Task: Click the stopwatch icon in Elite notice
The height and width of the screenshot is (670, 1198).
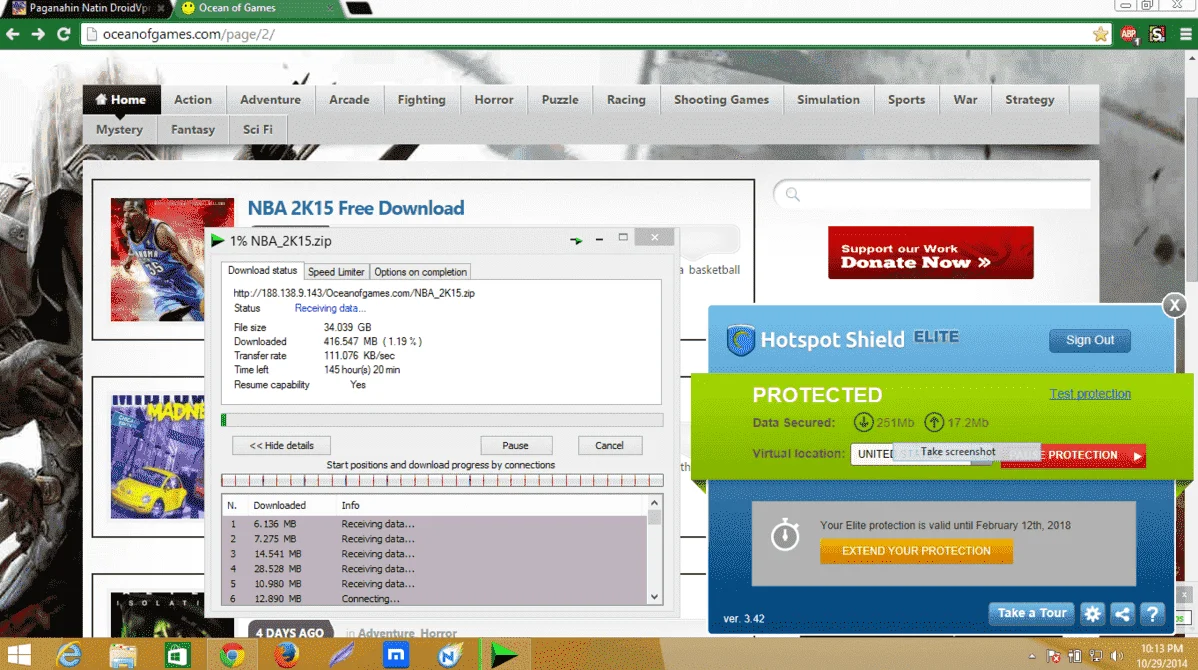Action: tap(785, 534)
